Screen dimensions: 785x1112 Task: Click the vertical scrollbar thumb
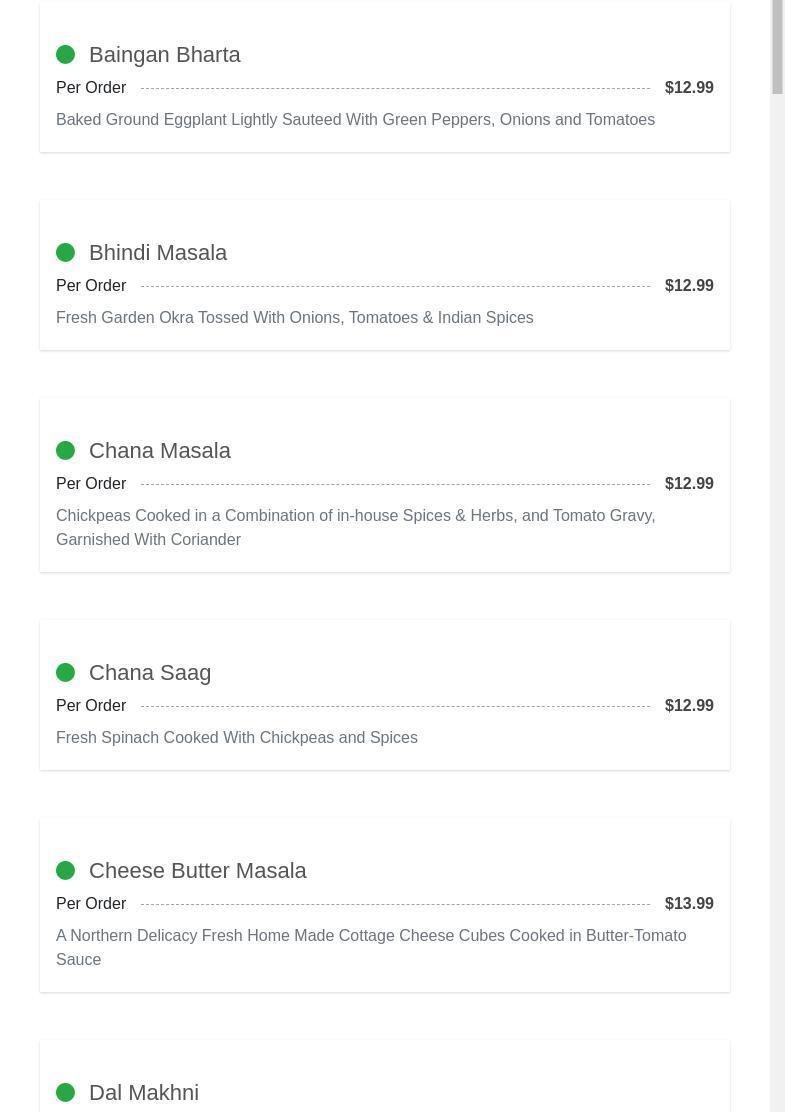(x=777, y=47)
